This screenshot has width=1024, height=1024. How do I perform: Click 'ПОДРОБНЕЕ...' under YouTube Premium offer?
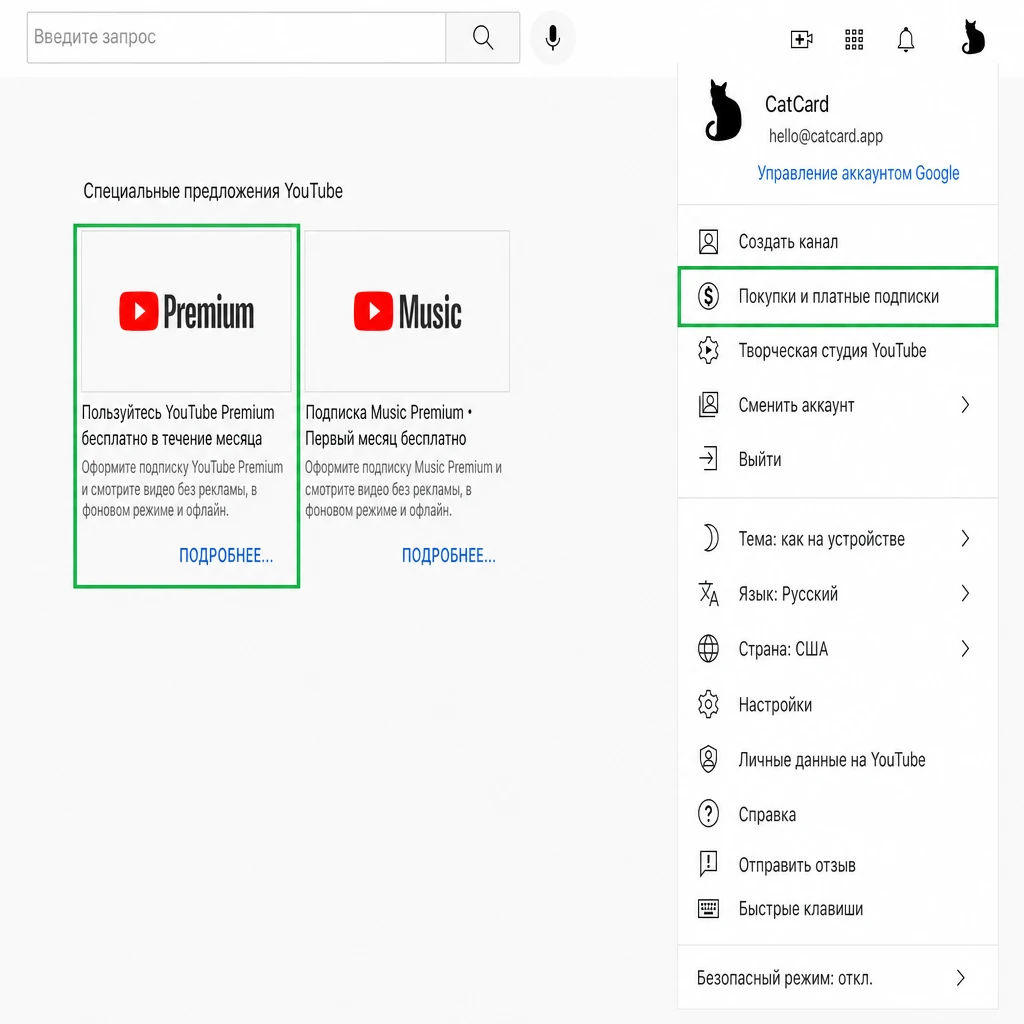click(226, 555)
